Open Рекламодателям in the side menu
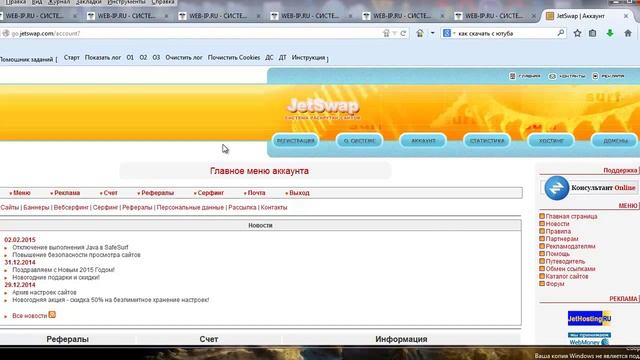 [570, 247]
